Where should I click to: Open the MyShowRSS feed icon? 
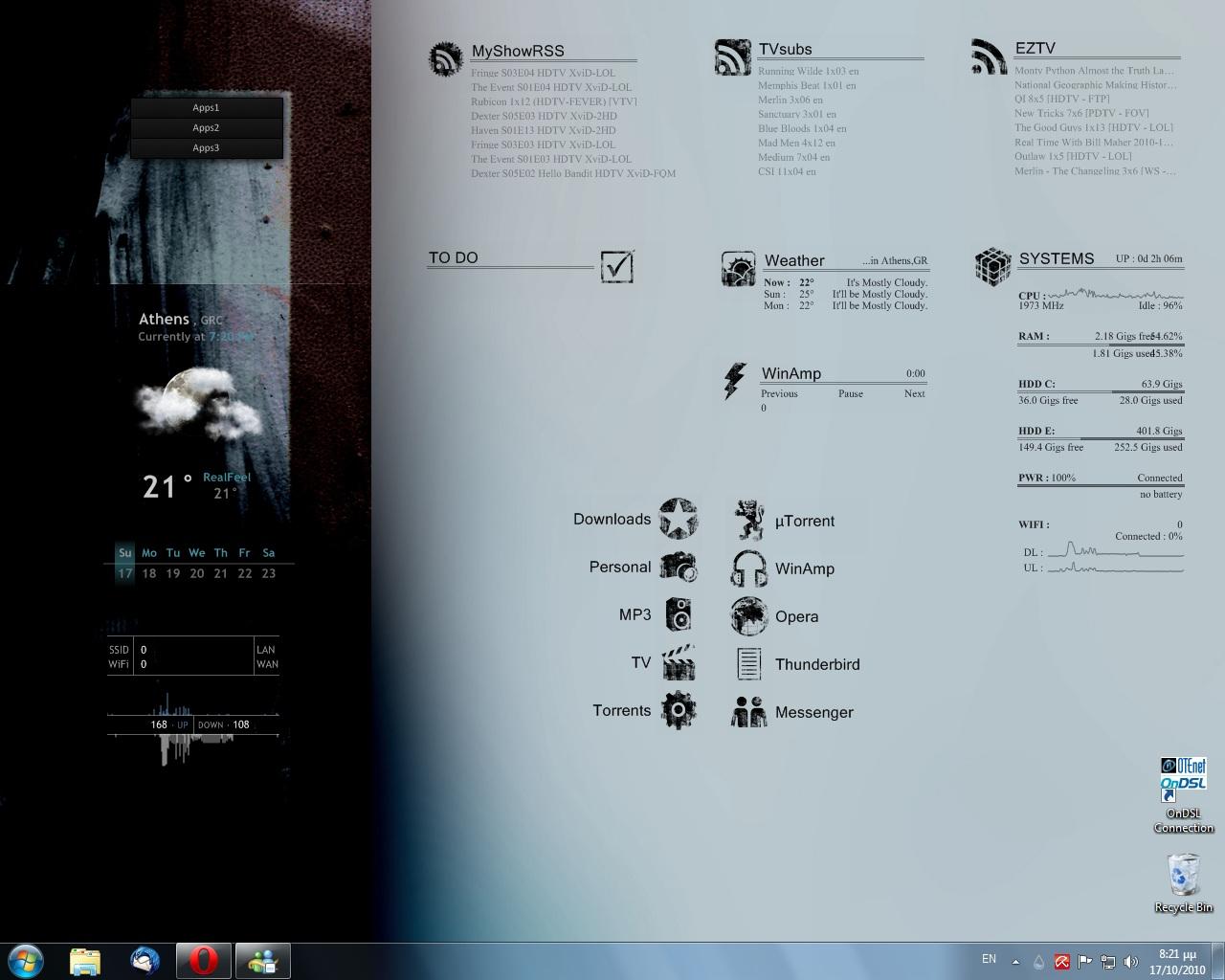click(446, 59)
